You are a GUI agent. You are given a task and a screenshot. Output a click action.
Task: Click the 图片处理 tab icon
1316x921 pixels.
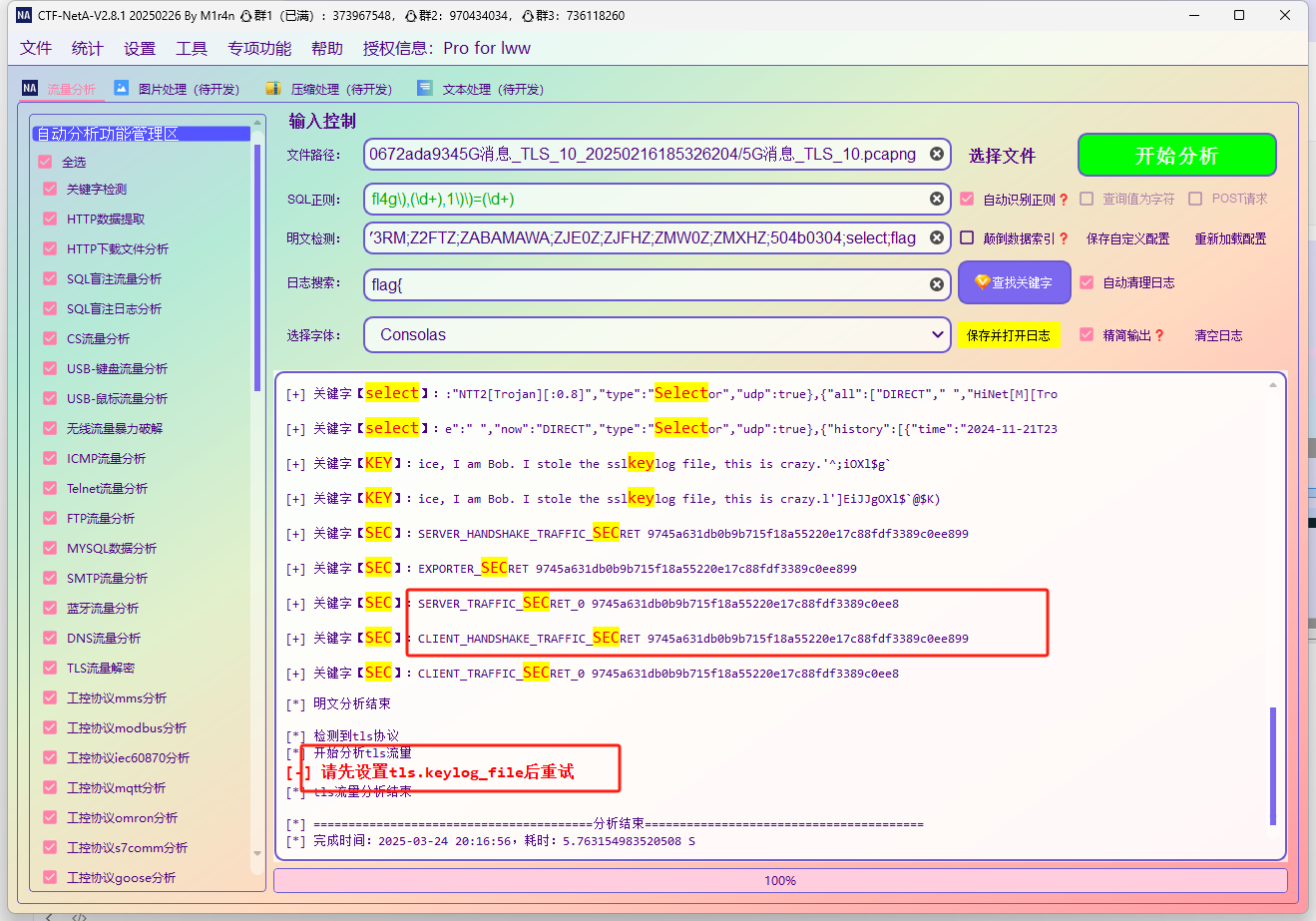pos(122,88)
